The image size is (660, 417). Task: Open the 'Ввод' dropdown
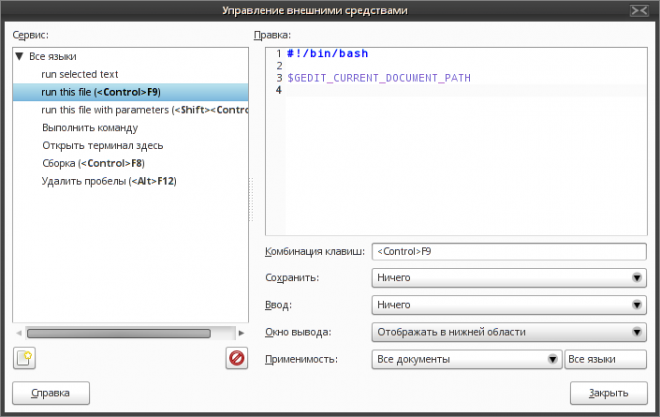tap(508, 305)
